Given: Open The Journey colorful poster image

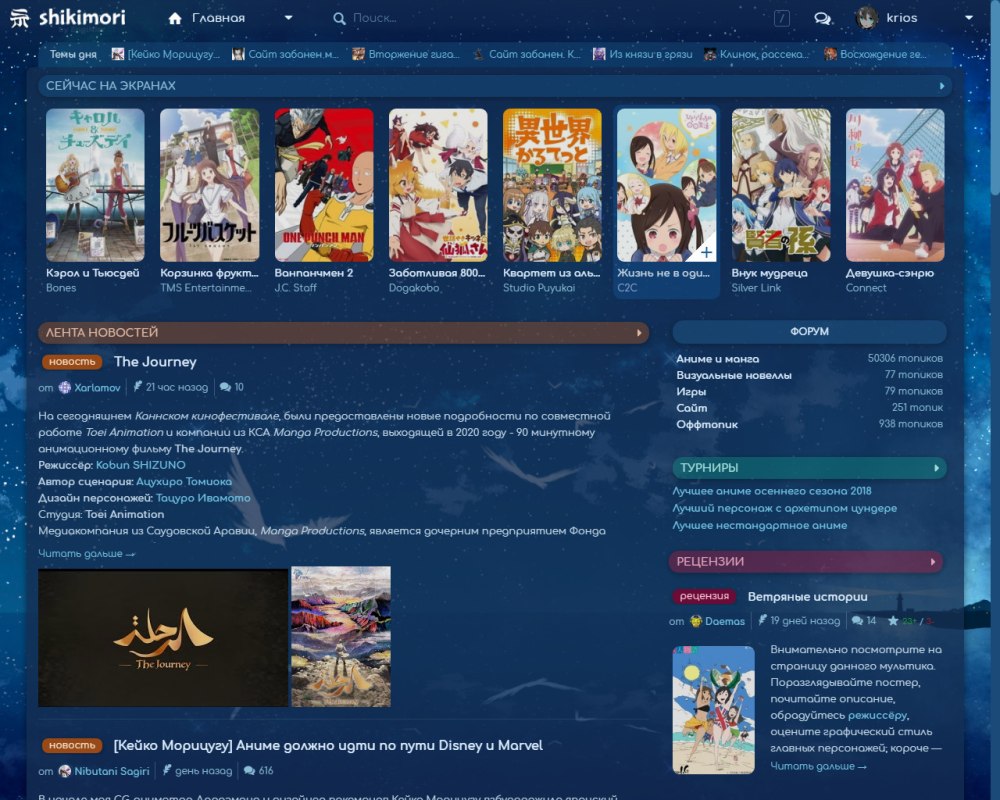Looking at the screenshot, I should tap(341, 637).
